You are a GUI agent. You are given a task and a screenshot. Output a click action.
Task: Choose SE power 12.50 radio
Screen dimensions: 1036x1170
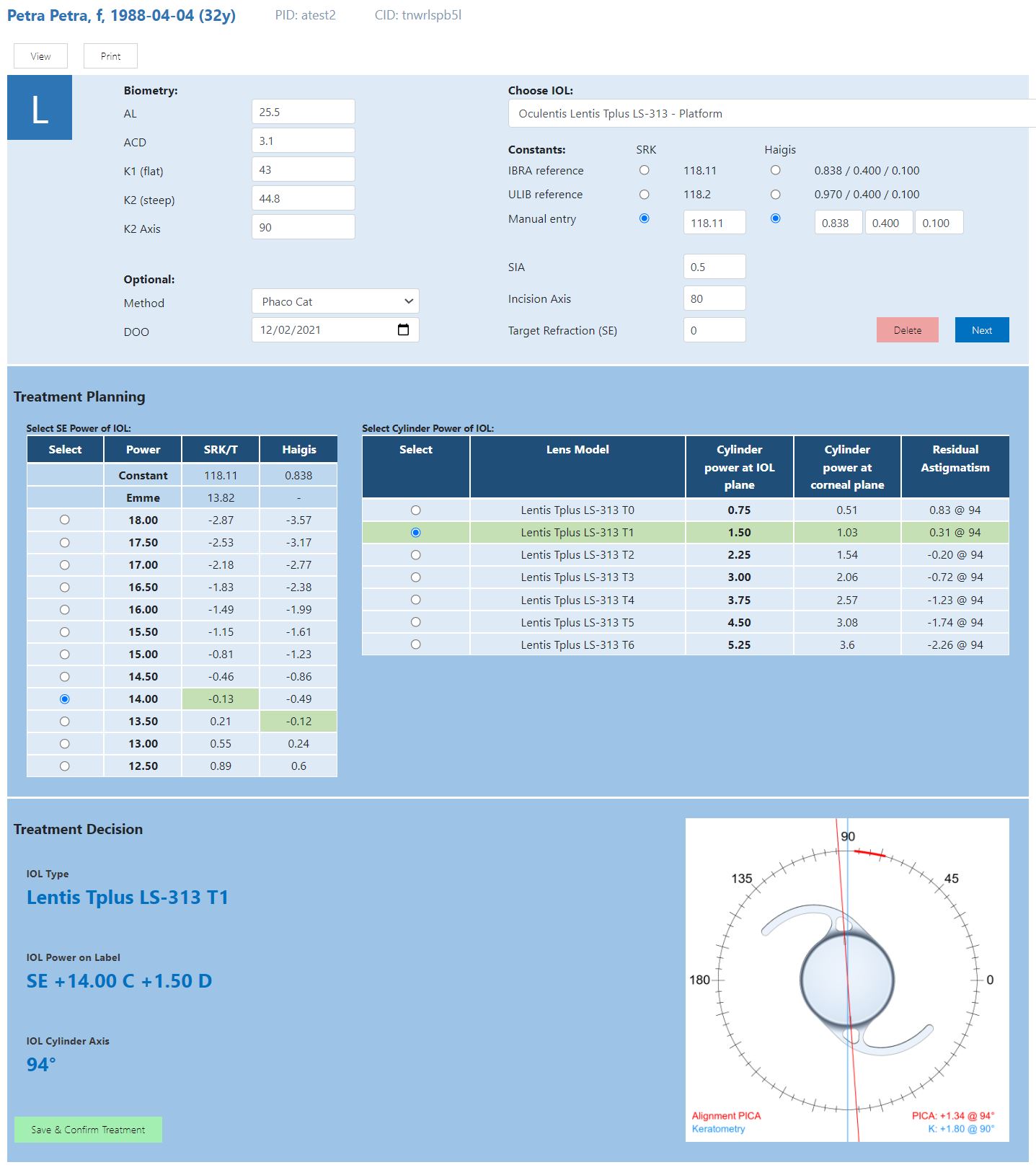point(65,766)
